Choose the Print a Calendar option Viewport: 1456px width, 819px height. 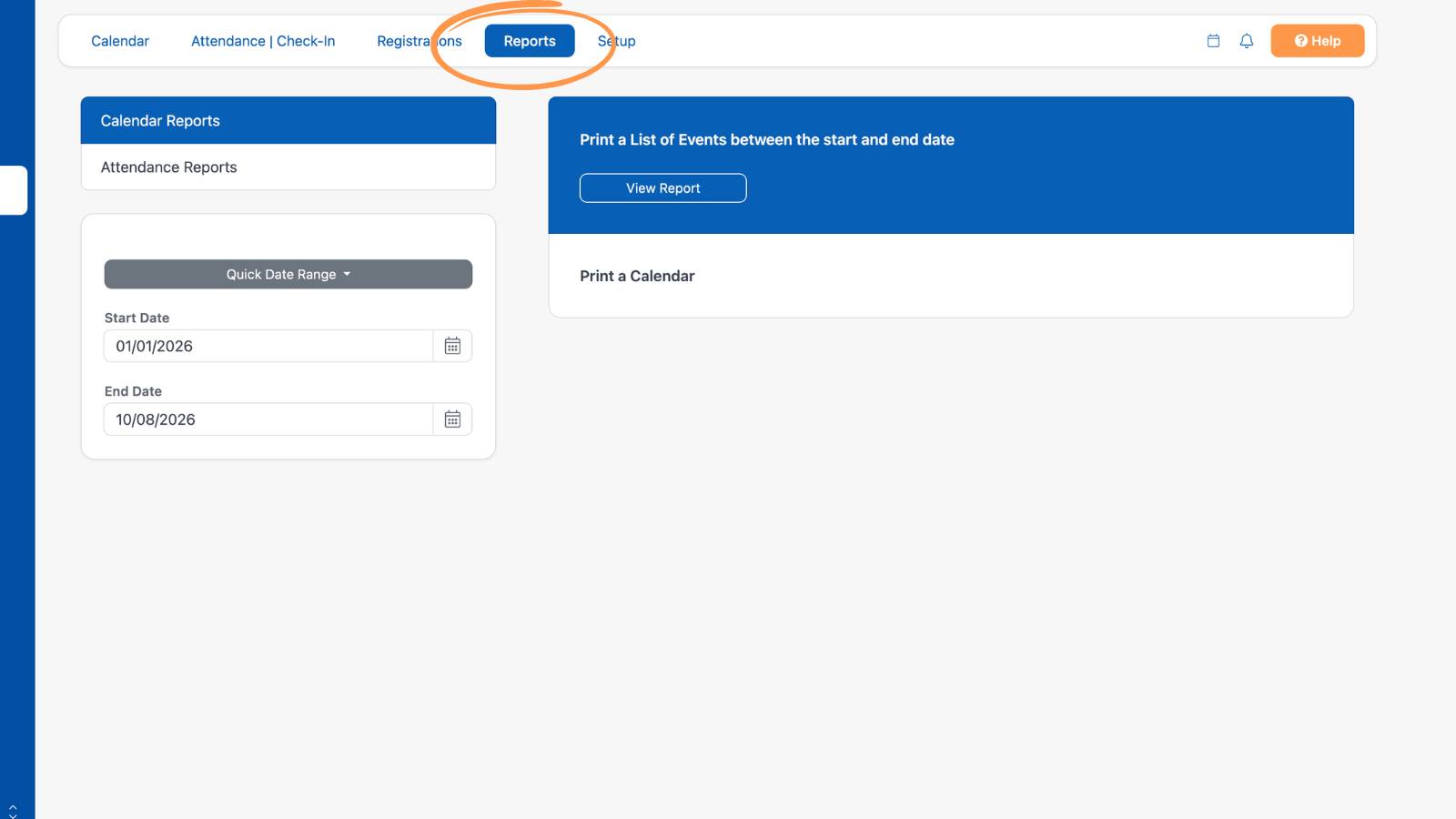pos(951,276)
